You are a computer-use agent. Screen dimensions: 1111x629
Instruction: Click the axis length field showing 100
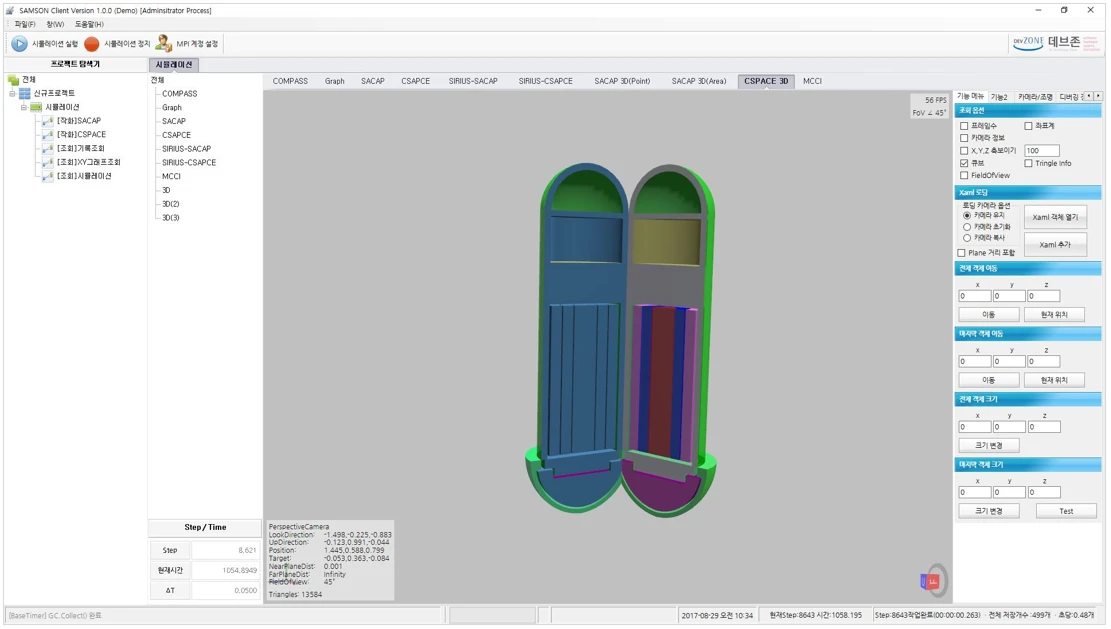point(1042,151)
